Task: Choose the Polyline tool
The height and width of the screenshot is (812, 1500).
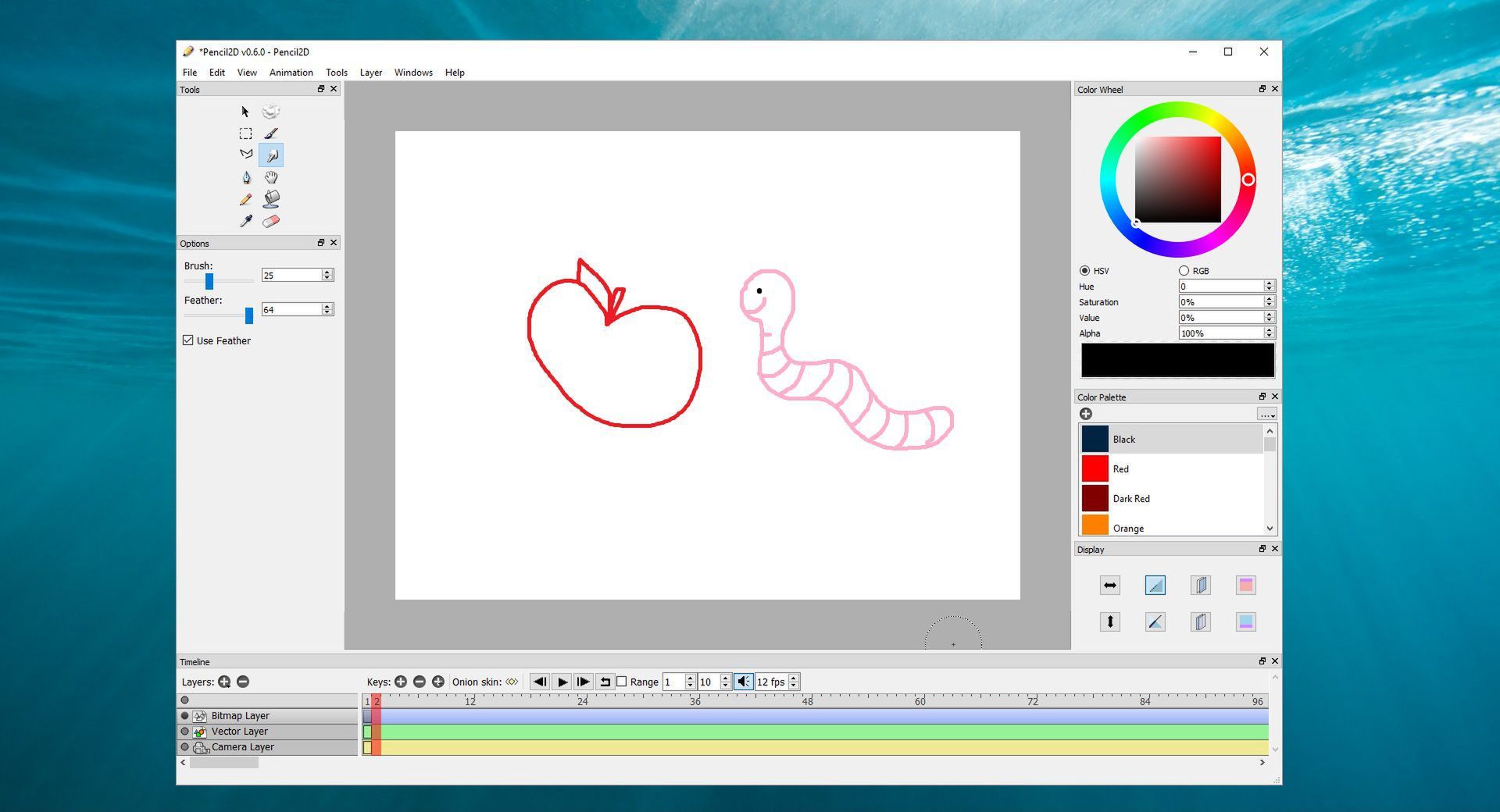Action: 245,155
